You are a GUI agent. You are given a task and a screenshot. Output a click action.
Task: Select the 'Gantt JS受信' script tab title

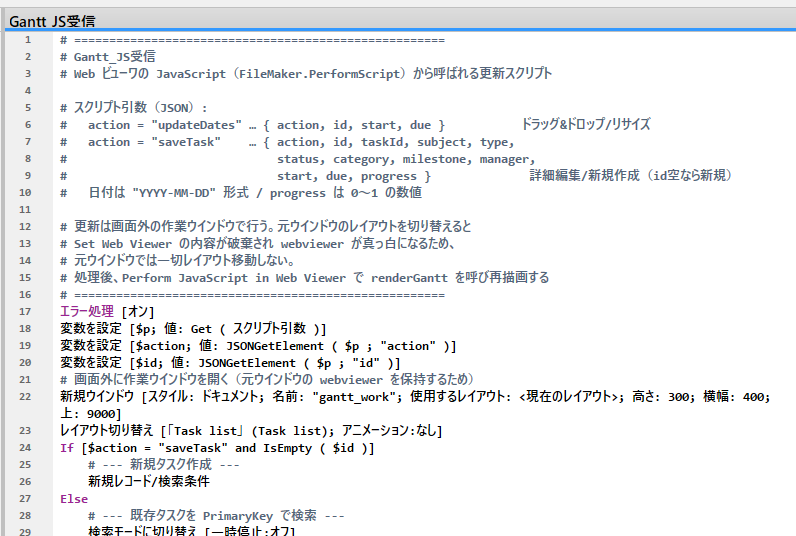coord(52,21)
